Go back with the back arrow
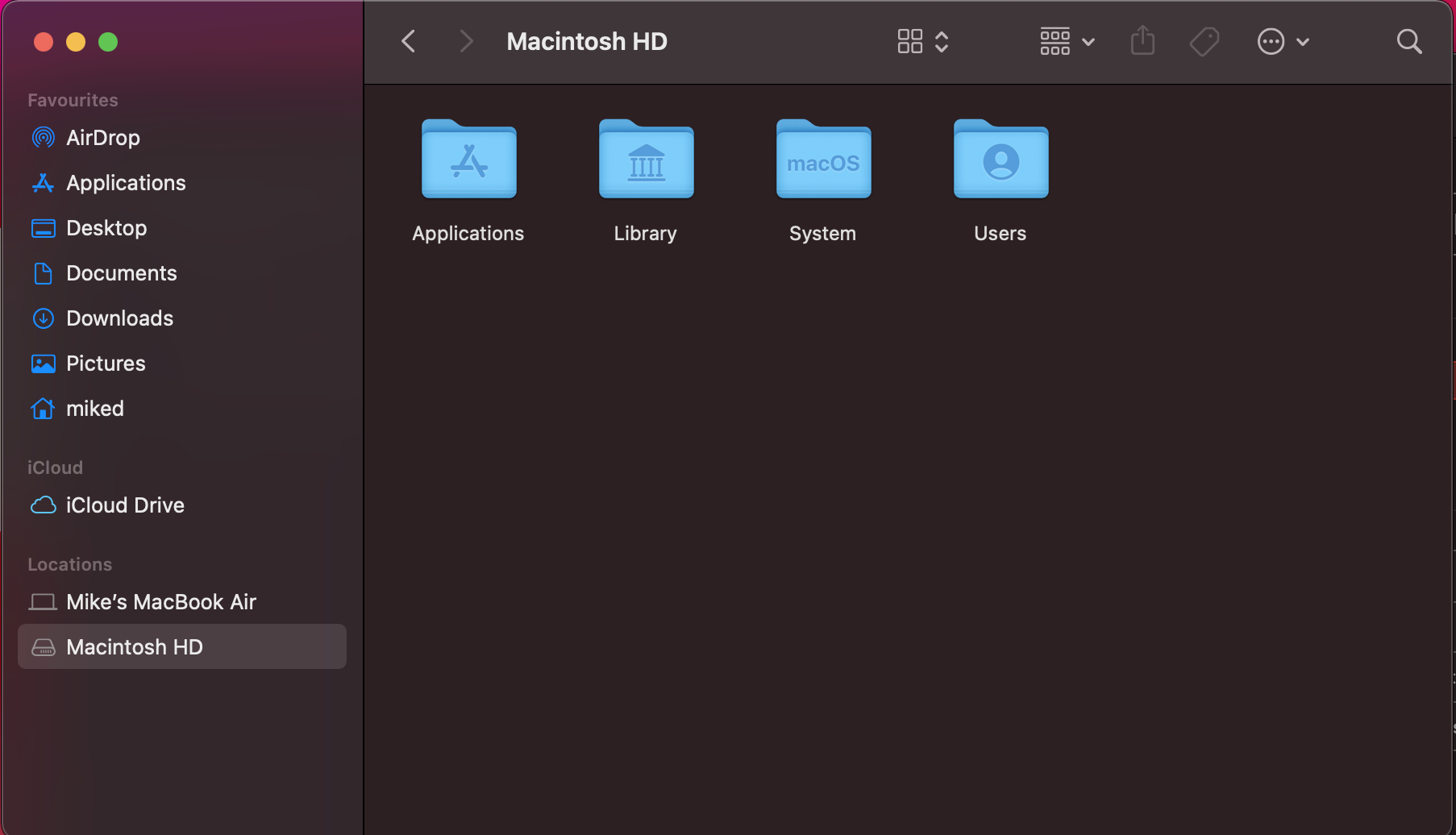Image resolution: width=1456 pixels, height=835 pixels. [x=409, y=41]
